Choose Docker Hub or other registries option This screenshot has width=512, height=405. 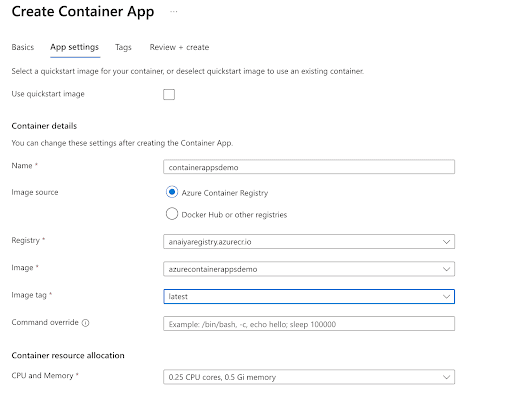pyautogui.click(x=172, y=214)
